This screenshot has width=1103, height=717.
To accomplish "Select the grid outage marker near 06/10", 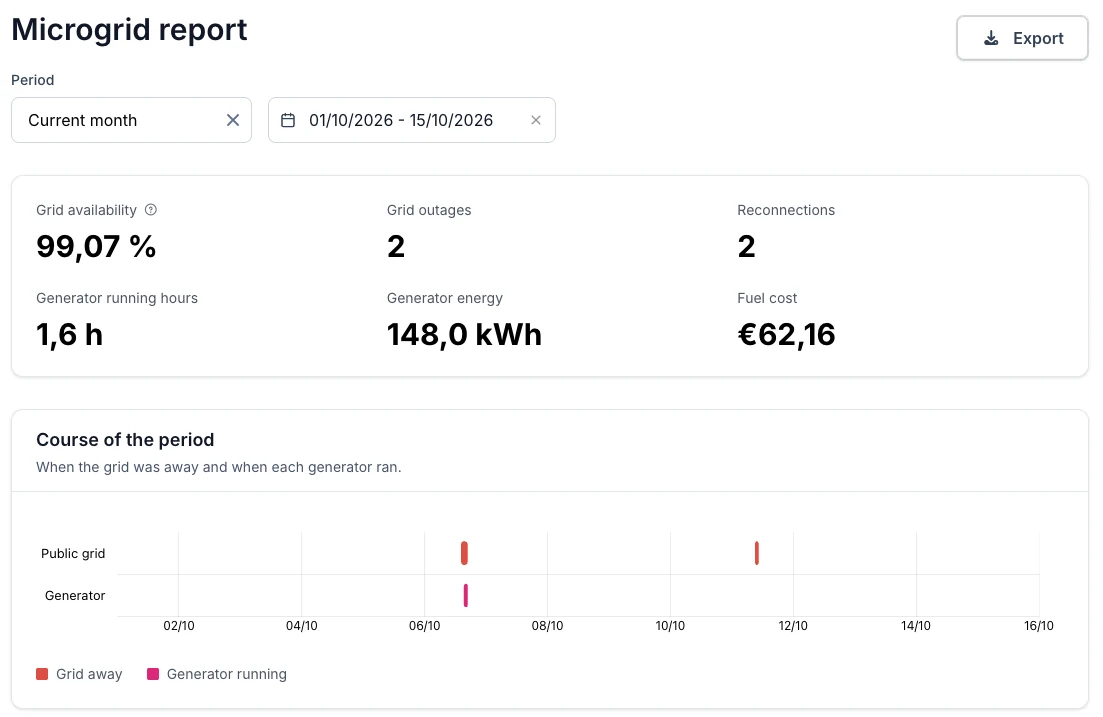I will [464, 553].
